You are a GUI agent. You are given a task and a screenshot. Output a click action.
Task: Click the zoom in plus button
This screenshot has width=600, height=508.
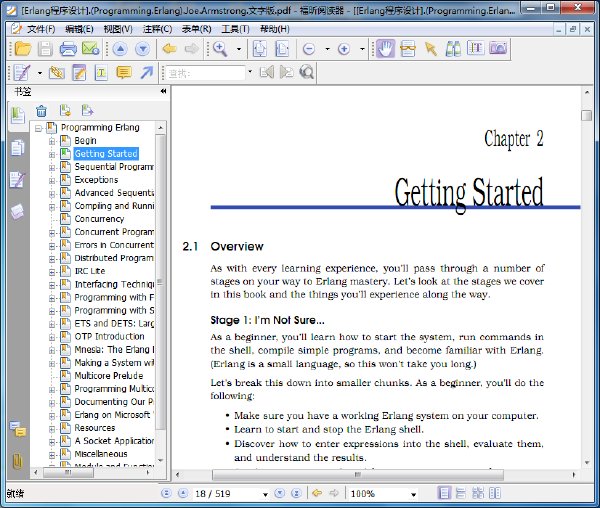pos(344,49)
